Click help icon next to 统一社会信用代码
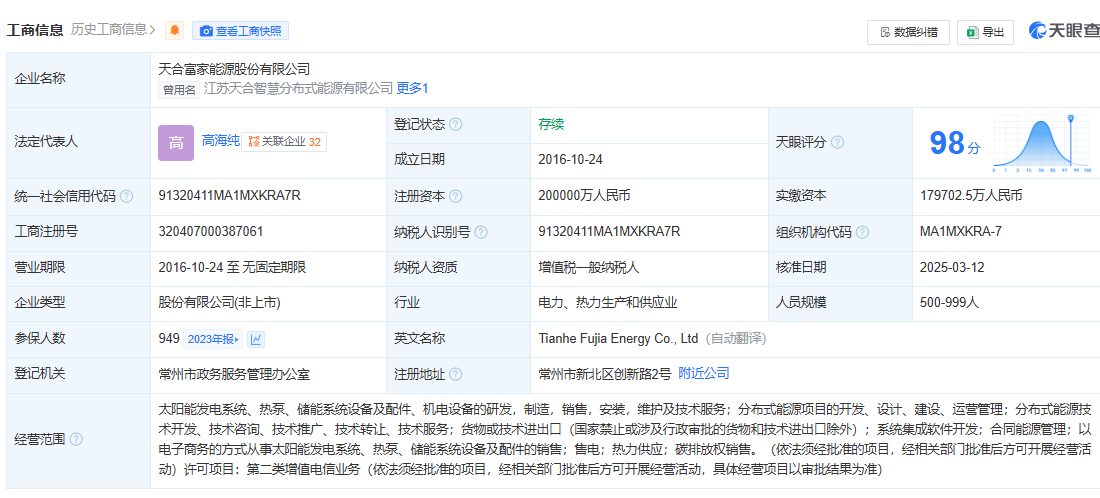Screen dimensions: 1100x498 pyautogui.click(x=126, y=196)
